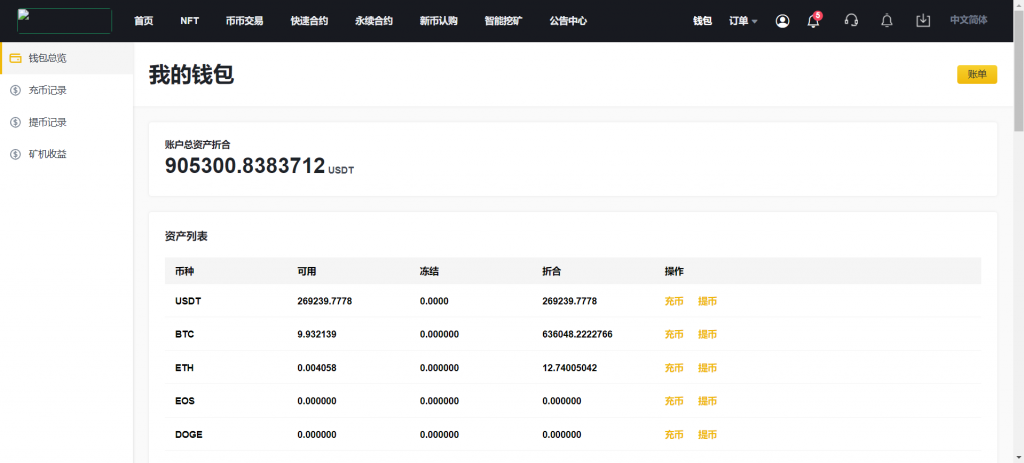Screen dimensions: 1024x463
Task: Click the plain bell alerts icon
Action: tap(886, 21)
